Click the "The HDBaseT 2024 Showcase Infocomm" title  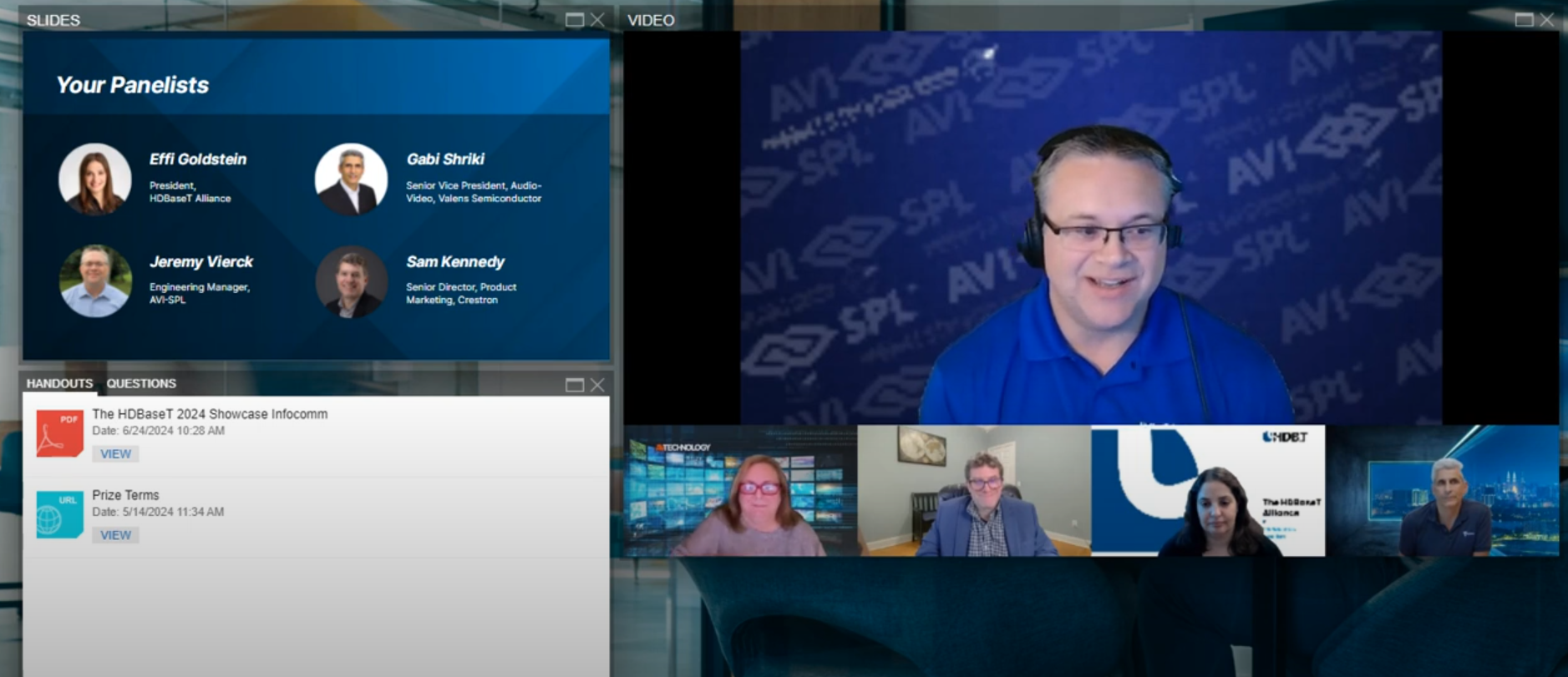[x=210, y=414]
